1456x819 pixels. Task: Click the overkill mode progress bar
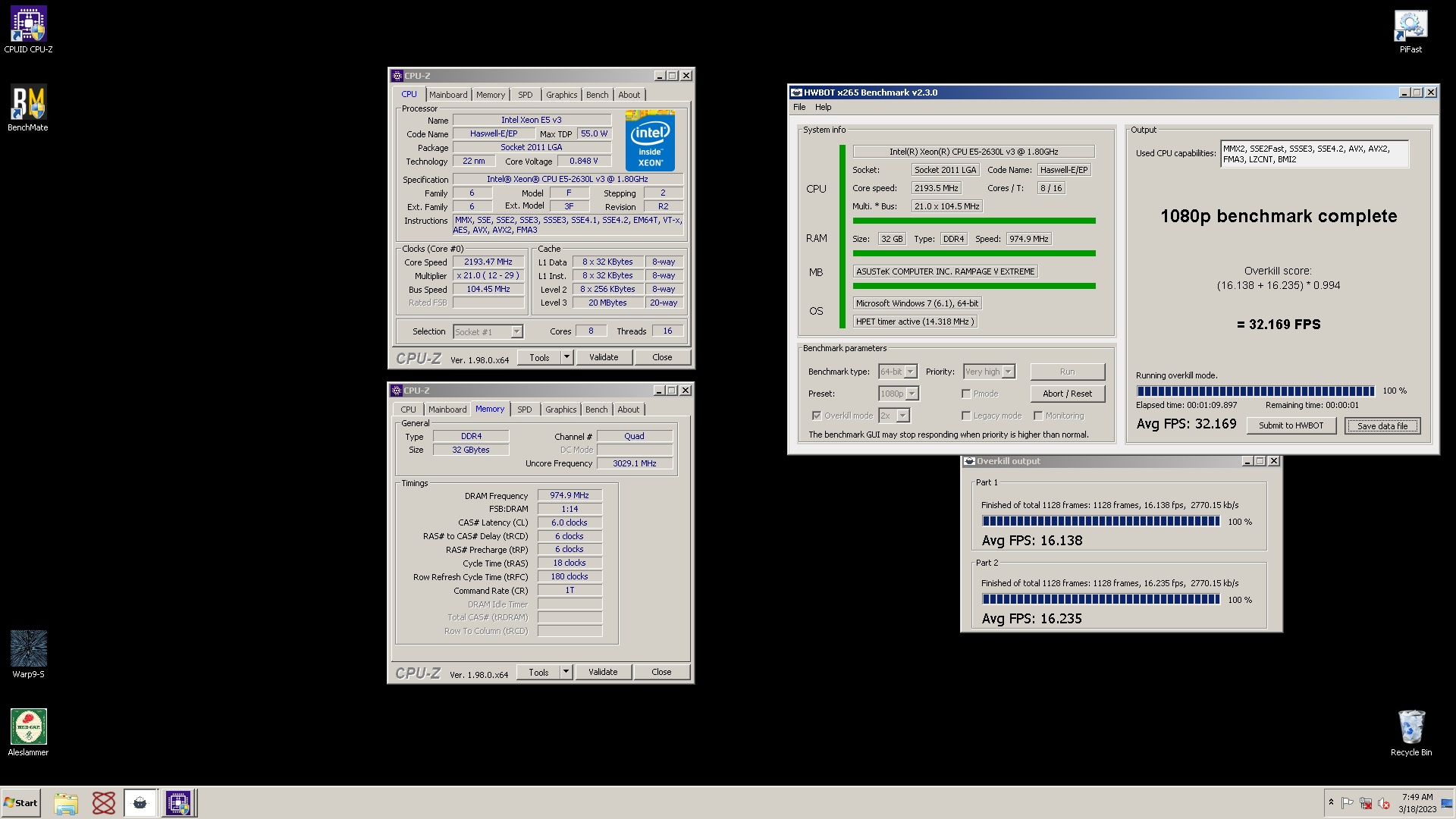point(1256,391)
